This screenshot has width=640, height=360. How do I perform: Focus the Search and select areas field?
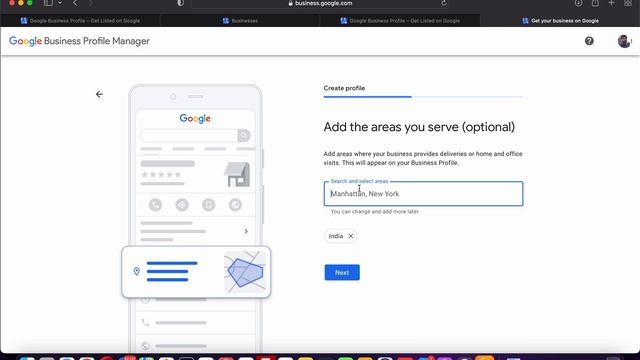point(423,193)
